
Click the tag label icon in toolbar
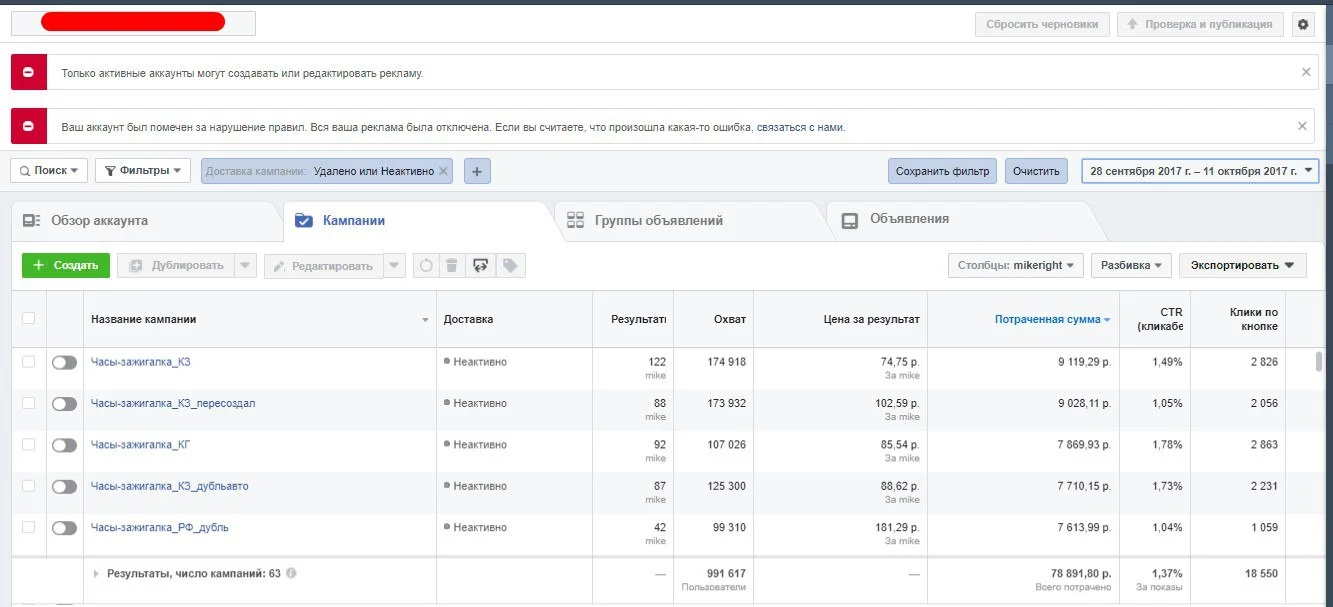pyautogui.click(x=510, y=265)
